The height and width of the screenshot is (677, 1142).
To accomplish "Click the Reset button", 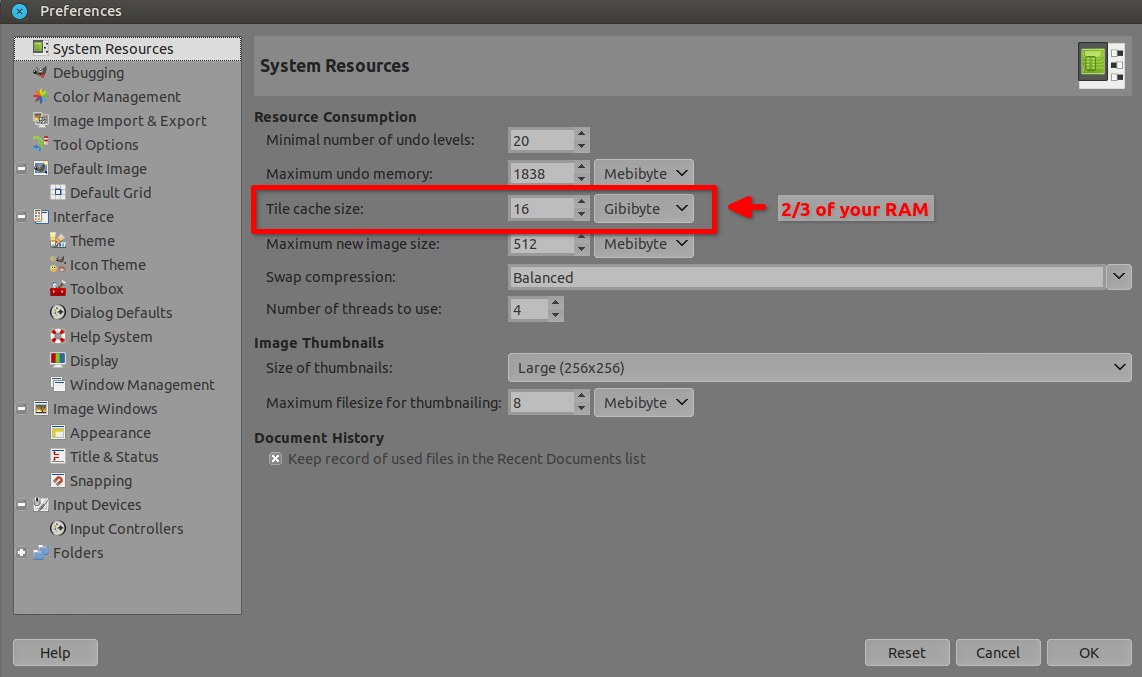I will [x=907, y=653].
